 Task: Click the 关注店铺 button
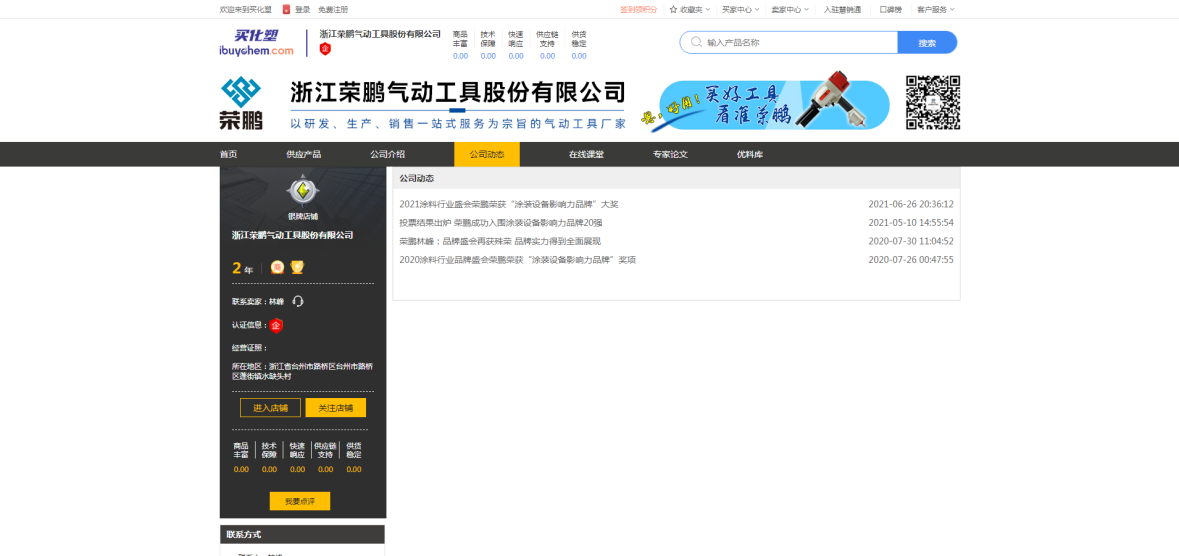point(335,408)
